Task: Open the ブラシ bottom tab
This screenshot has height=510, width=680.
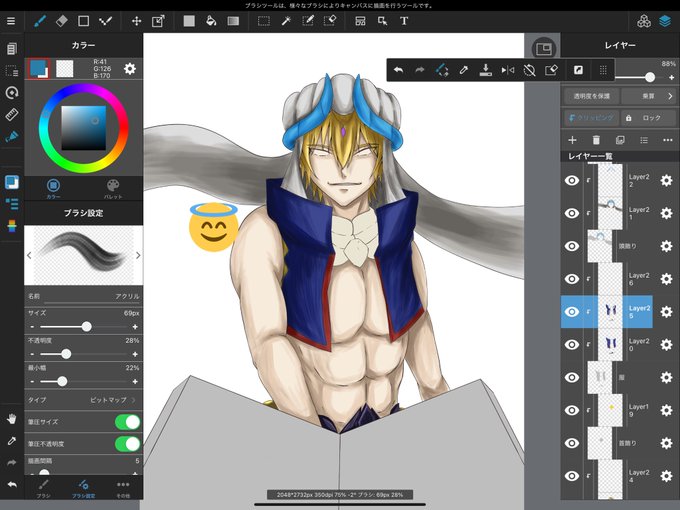Action: (43, 488)
